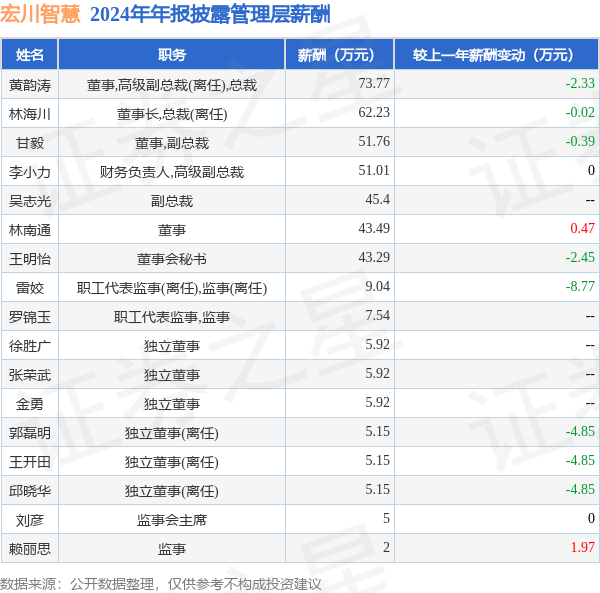Select the salary value 62.23
The height and width of the screenshot is (593, 600).
(x=374, y=112)
